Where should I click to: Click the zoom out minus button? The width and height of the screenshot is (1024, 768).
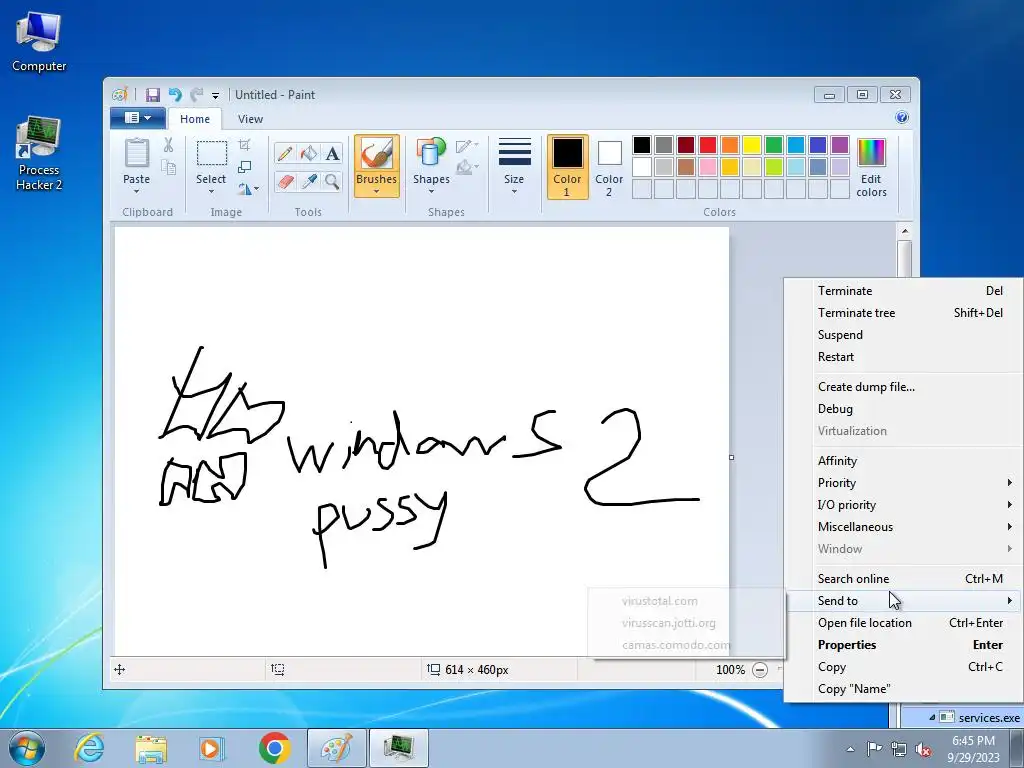pyautogui.click(x=760, y=670)
